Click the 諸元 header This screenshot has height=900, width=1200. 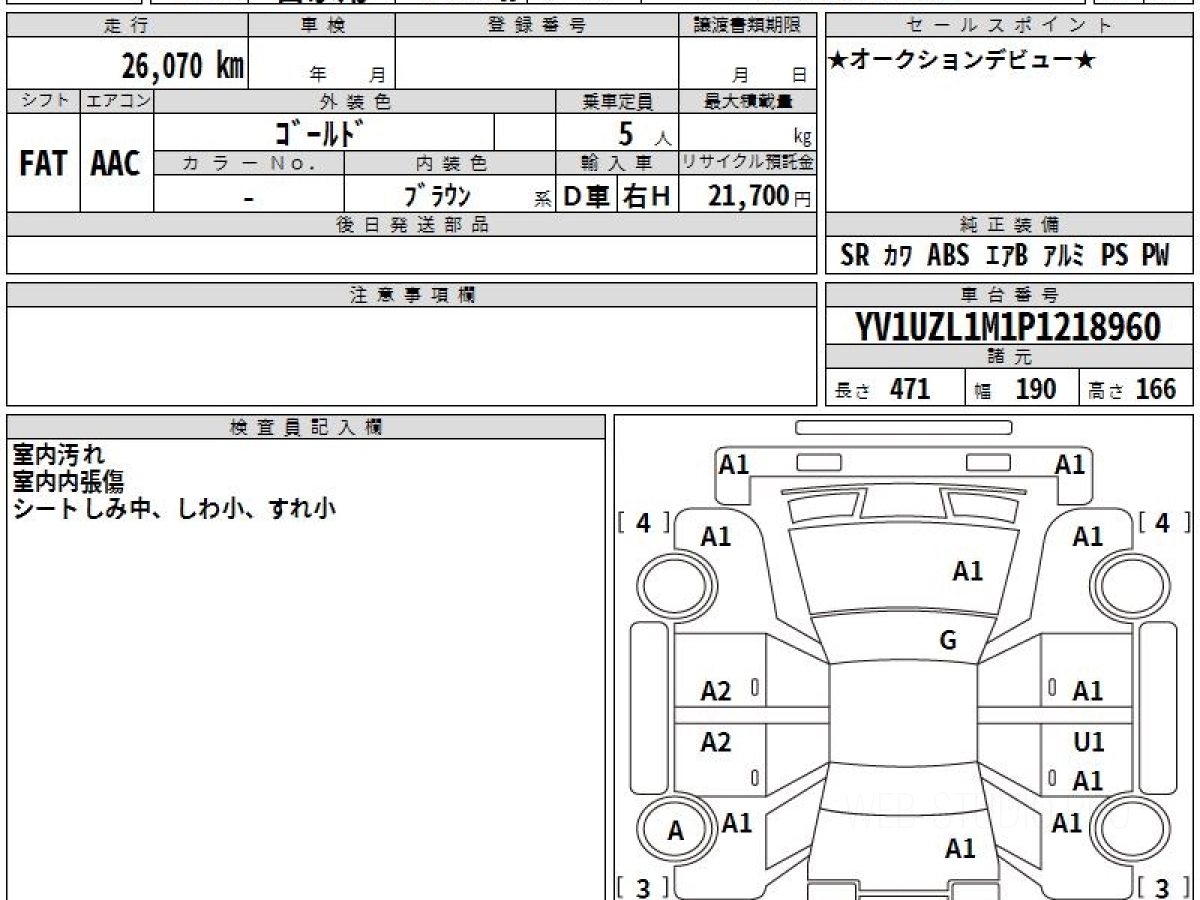click(1009, 357)
